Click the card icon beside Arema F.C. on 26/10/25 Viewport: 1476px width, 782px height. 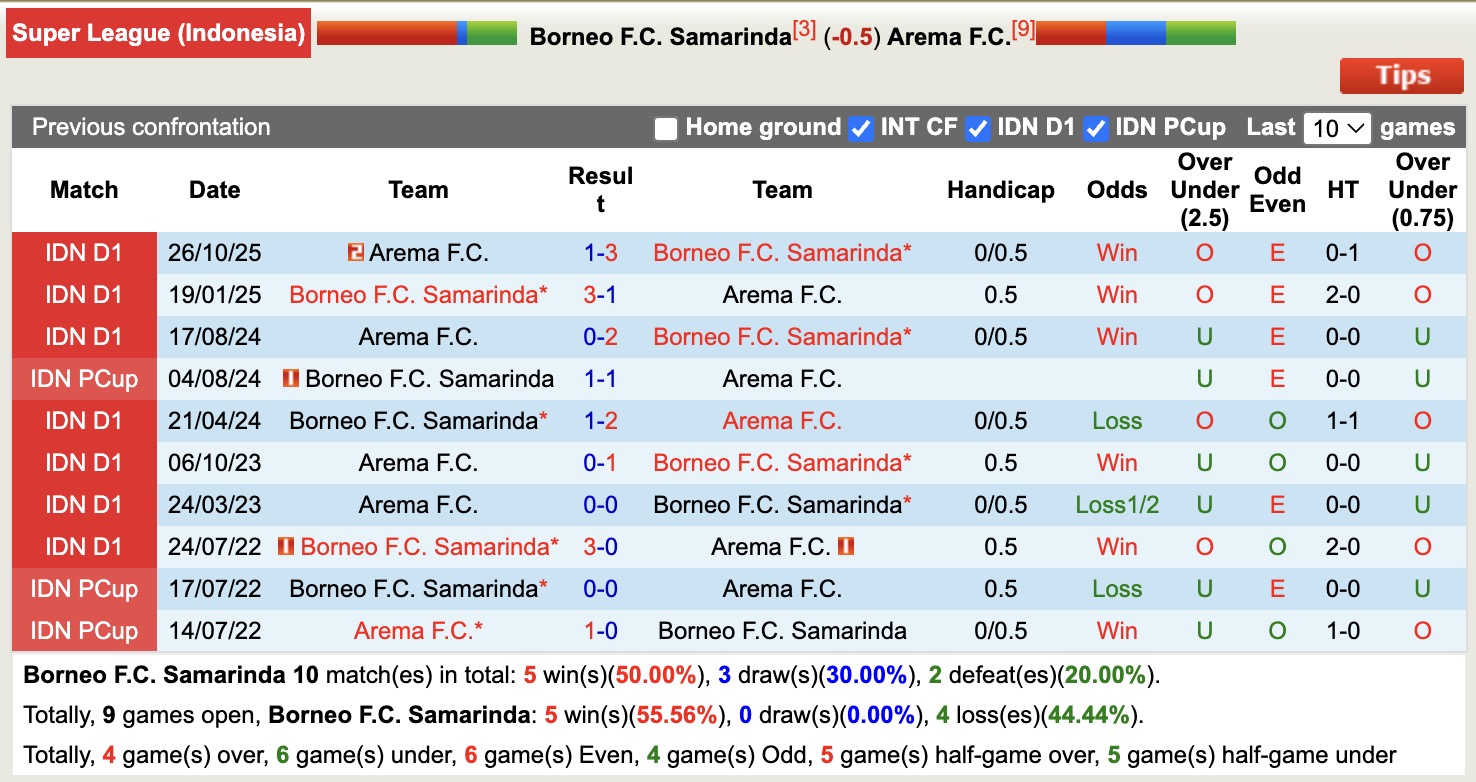pos(356,253)
